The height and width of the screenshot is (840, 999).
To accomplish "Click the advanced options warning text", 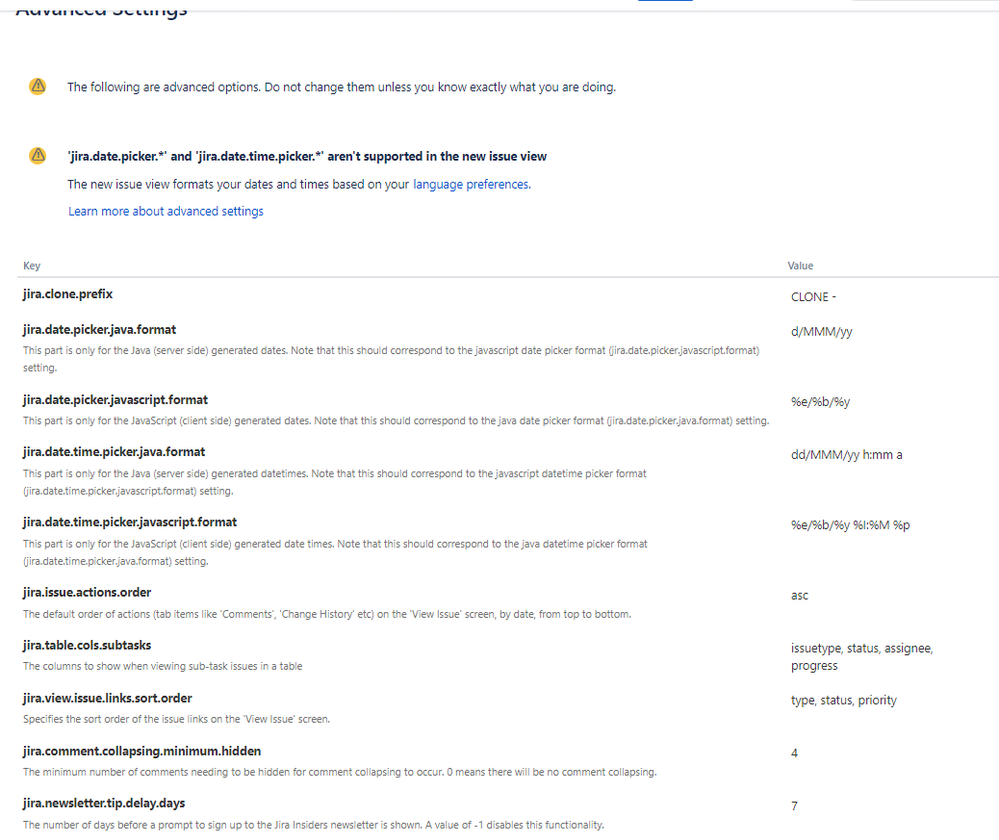I will (341, 87).
